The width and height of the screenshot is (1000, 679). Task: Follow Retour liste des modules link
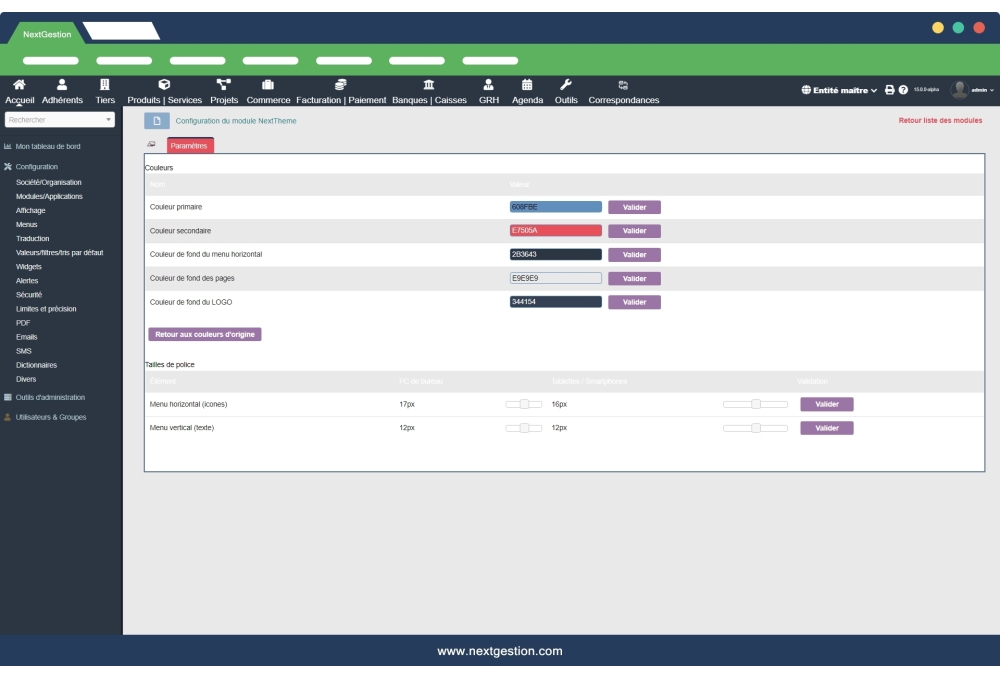tap(940, 120)
